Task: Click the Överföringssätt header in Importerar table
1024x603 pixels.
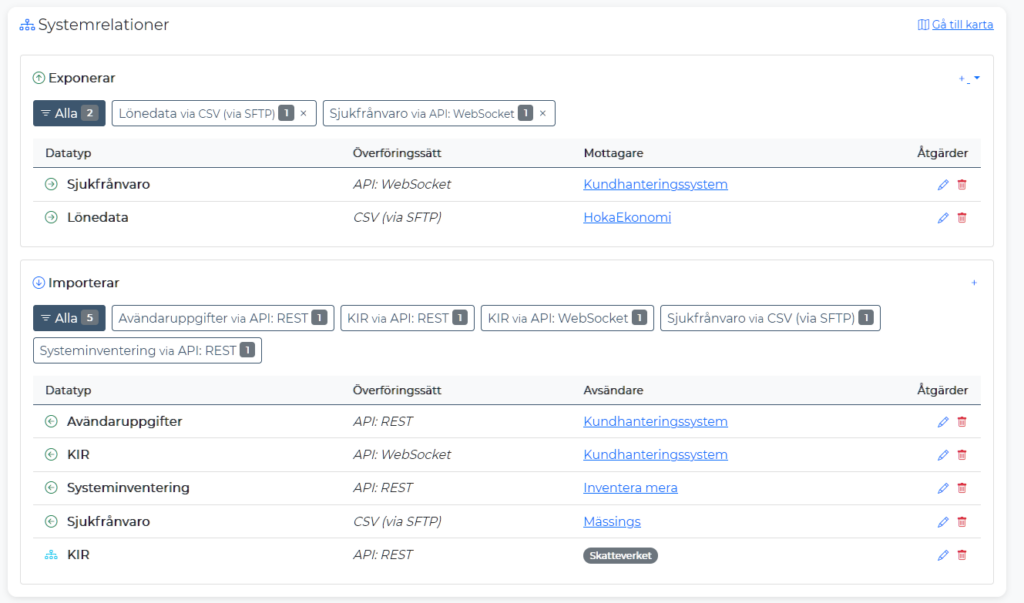Action: (397, 390)
